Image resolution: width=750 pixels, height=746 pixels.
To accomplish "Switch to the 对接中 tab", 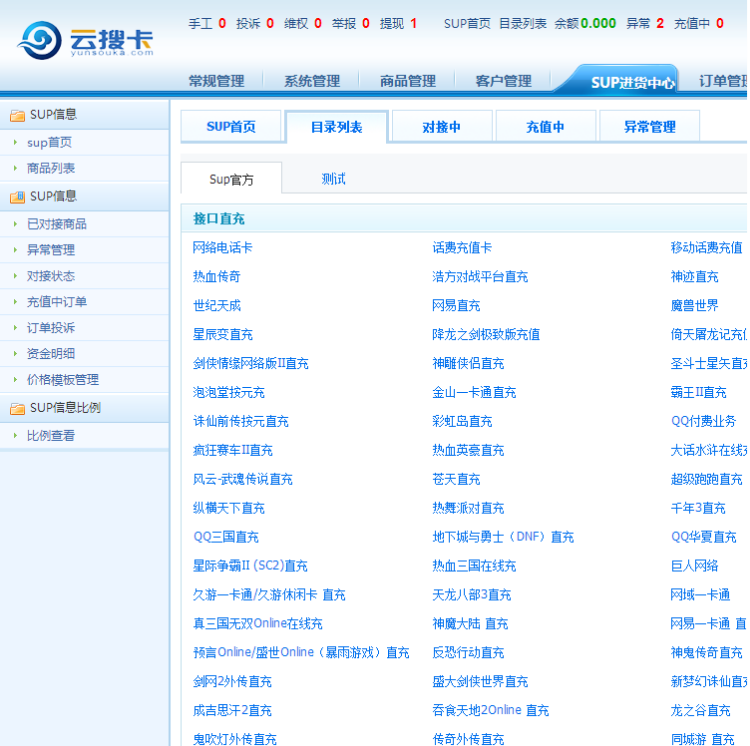I will tap(441, 127).
